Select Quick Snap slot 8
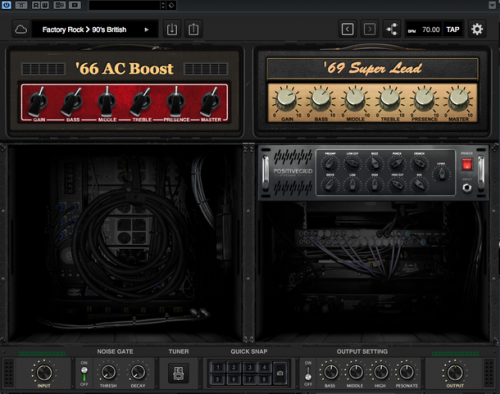This screenshot has height=394, width=500. (x=265, y=379)
